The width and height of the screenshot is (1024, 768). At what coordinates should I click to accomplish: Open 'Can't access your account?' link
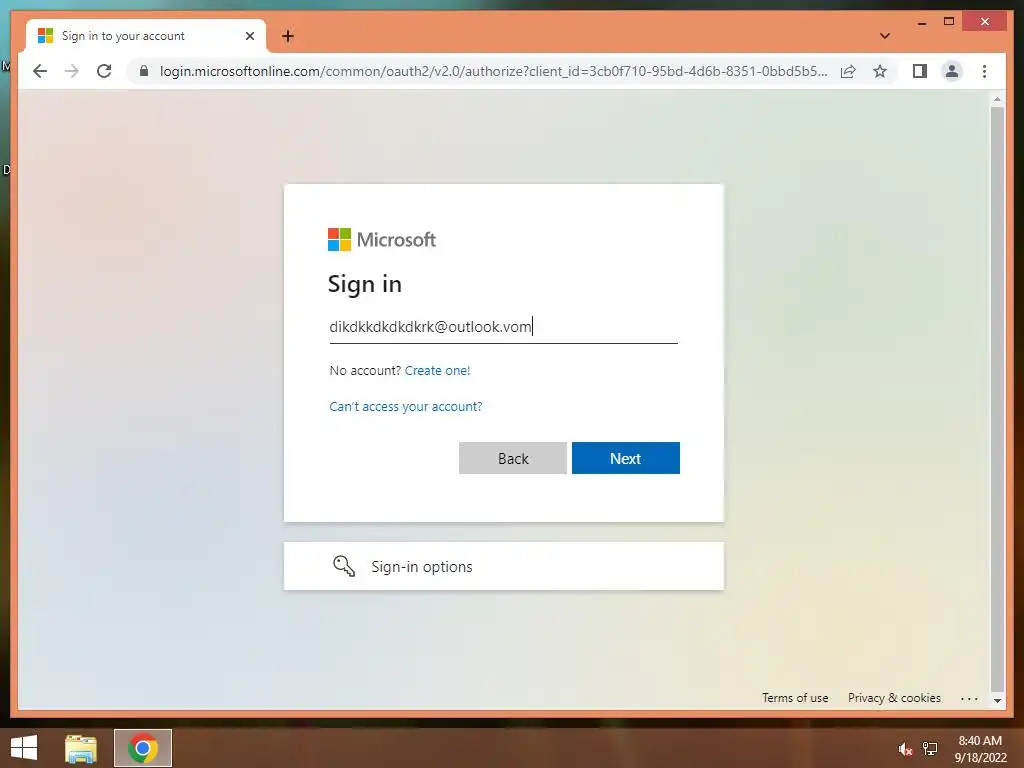tap(406, 406)
